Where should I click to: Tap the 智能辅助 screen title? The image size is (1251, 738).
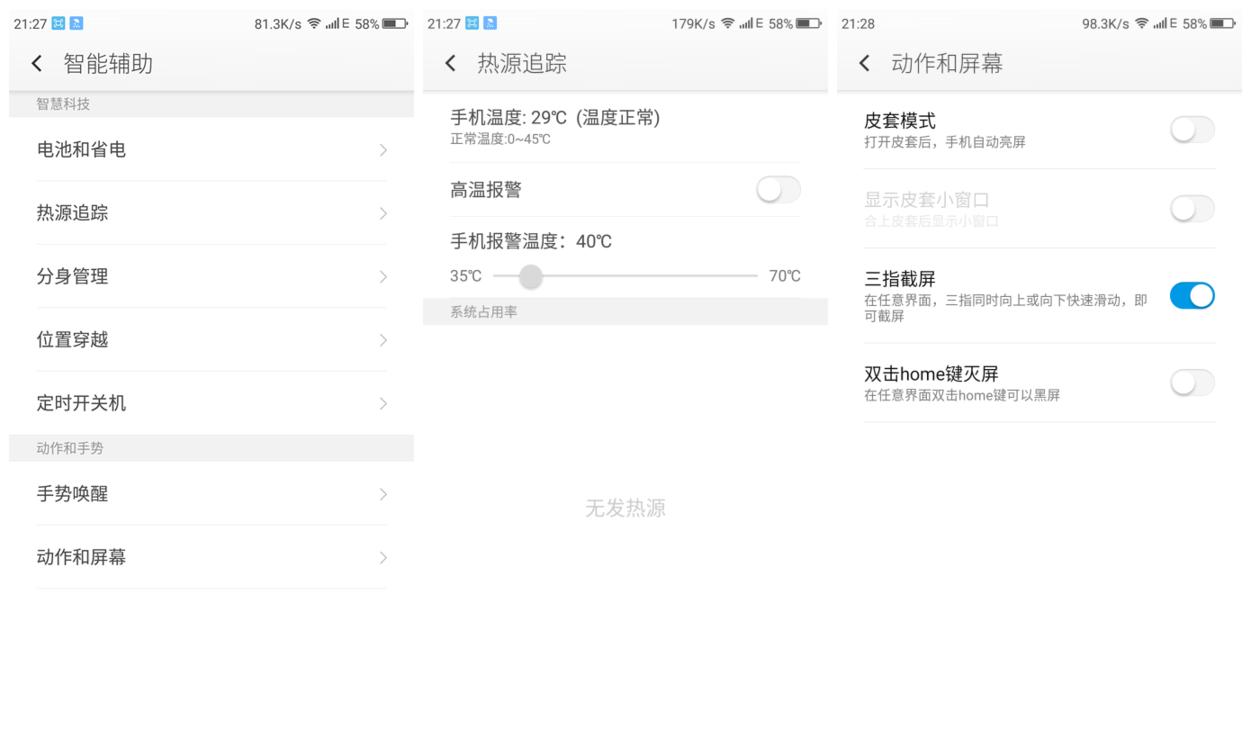[x=108, y=65]
